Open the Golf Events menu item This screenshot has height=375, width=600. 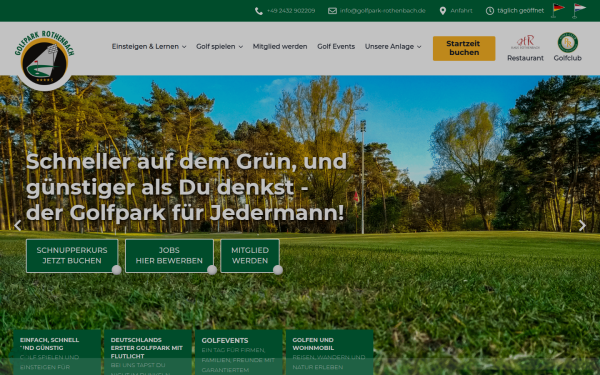click(x=336, y=46)
